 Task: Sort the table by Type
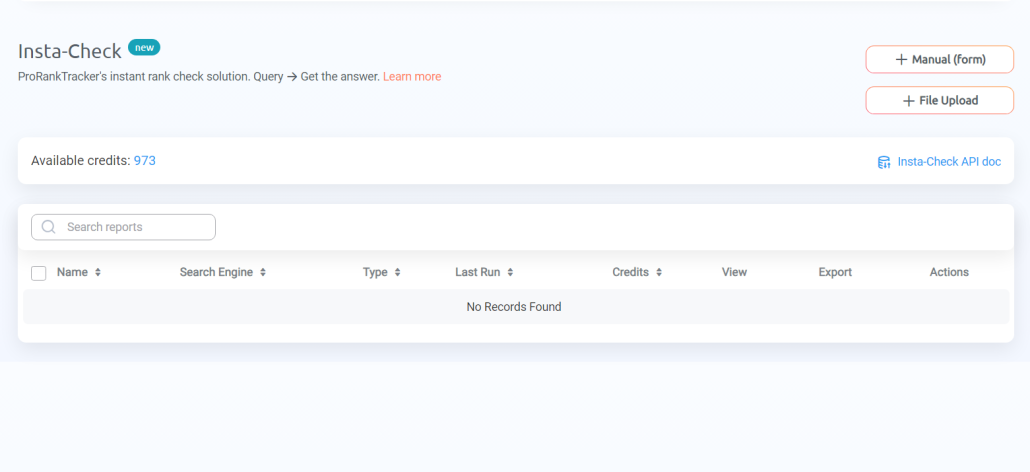382,272
